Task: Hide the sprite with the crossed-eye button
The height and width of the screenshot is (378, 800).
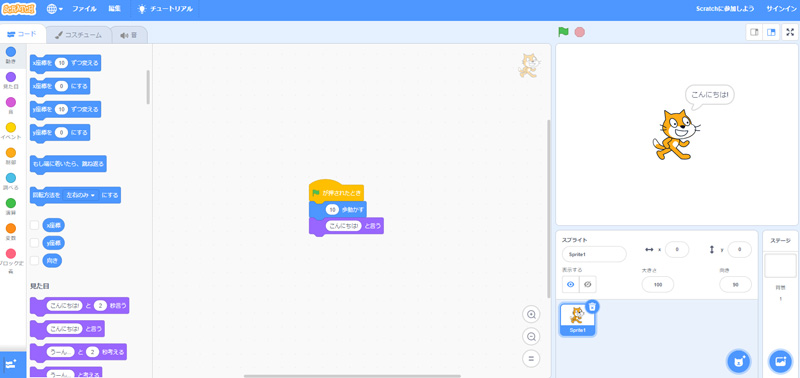Action: click(x=587, y=284)
